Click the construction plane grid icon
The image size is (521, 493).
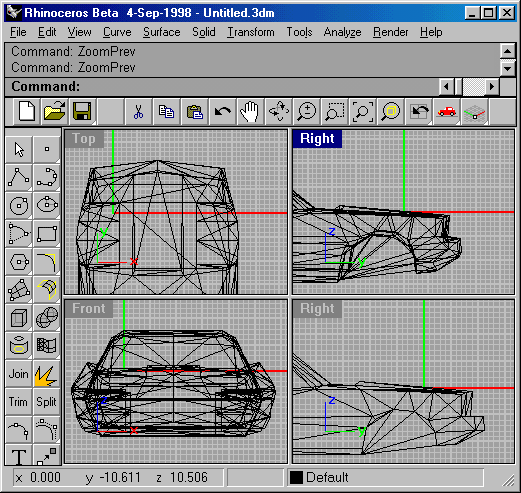pos(474,111)
